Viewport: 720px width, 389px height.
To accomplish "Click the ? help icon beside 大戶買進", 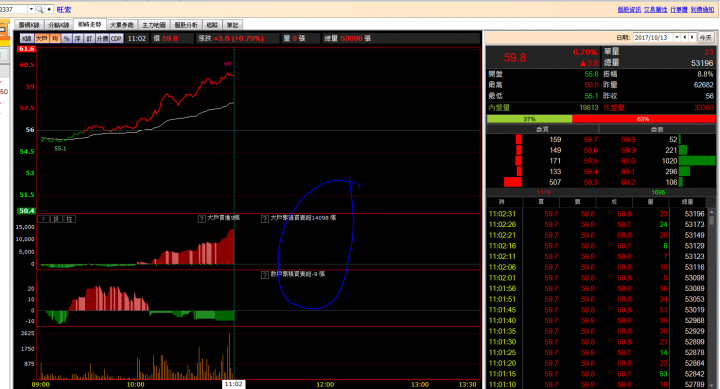I will click(202, 219).
